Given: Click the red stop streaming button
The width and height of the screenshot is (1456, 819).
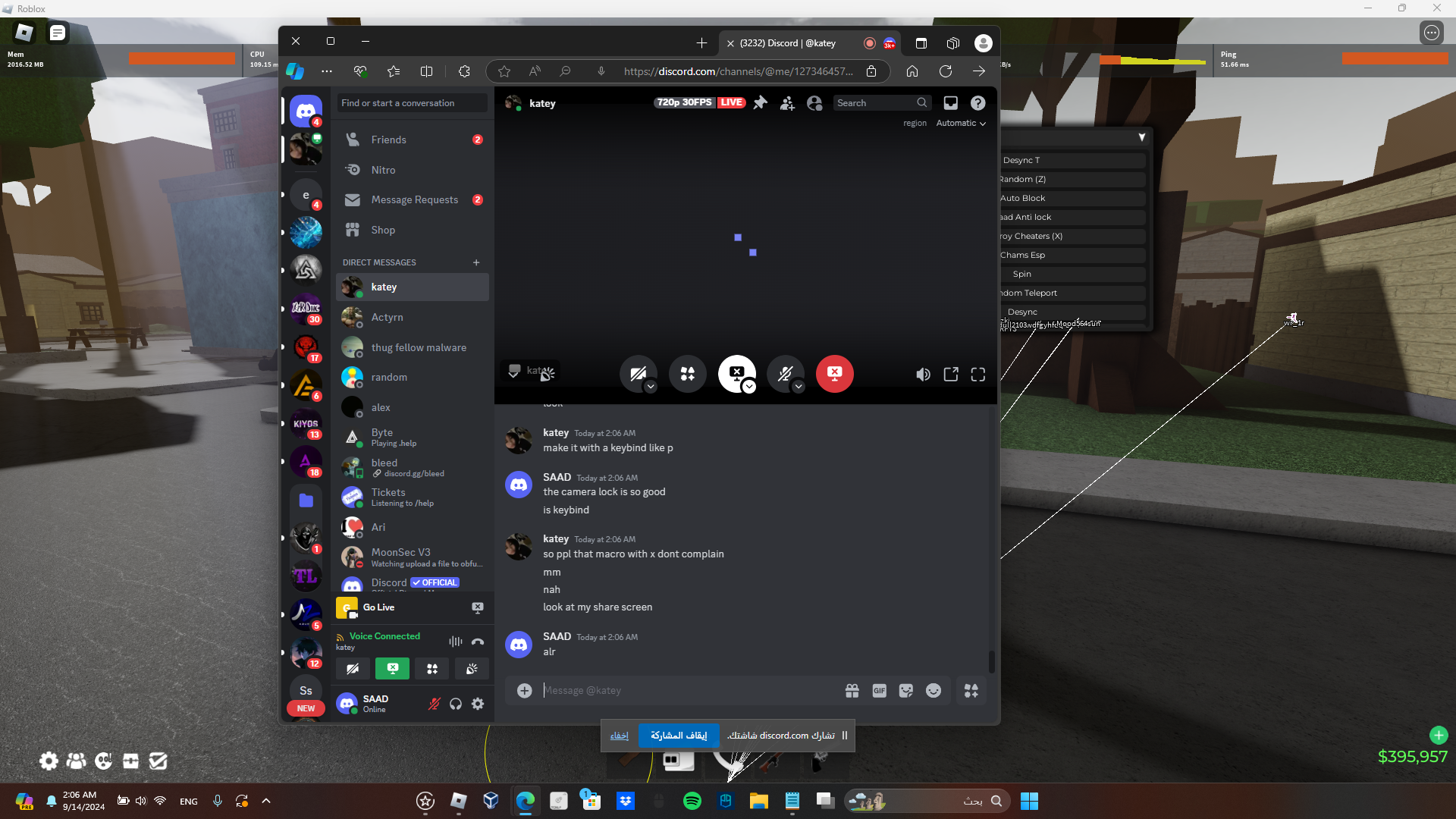Looking at the screenshot, I should 835,374.
